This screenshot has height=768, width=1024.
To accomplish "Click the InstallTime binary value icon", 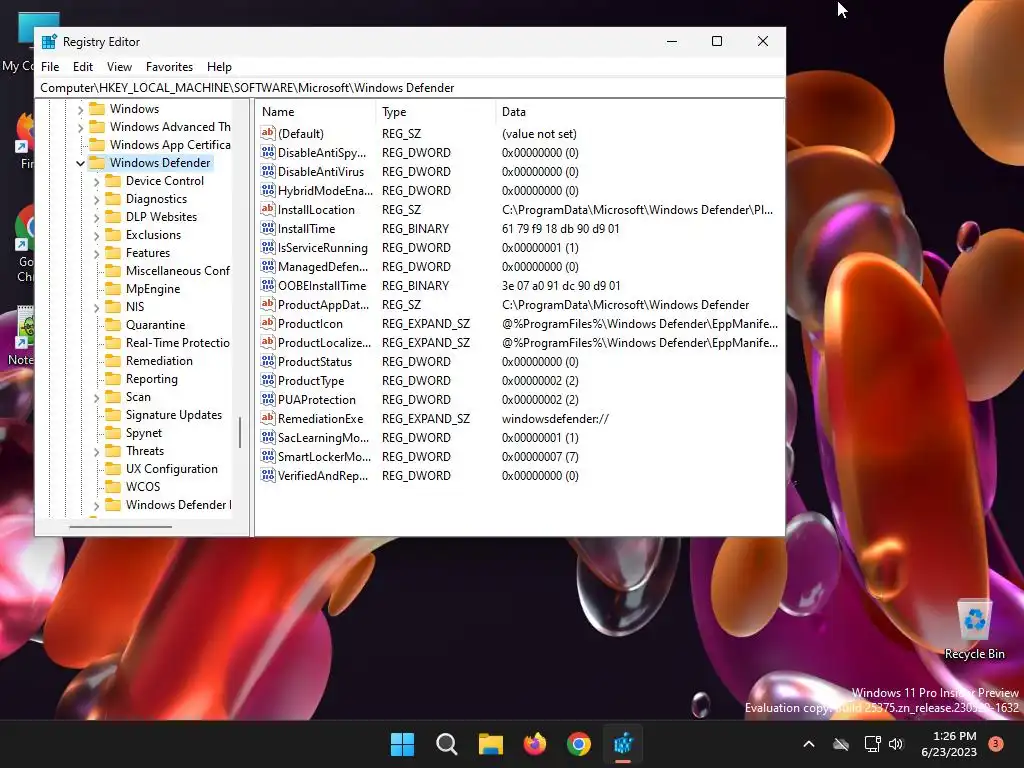I will click(x=268, y=228).
